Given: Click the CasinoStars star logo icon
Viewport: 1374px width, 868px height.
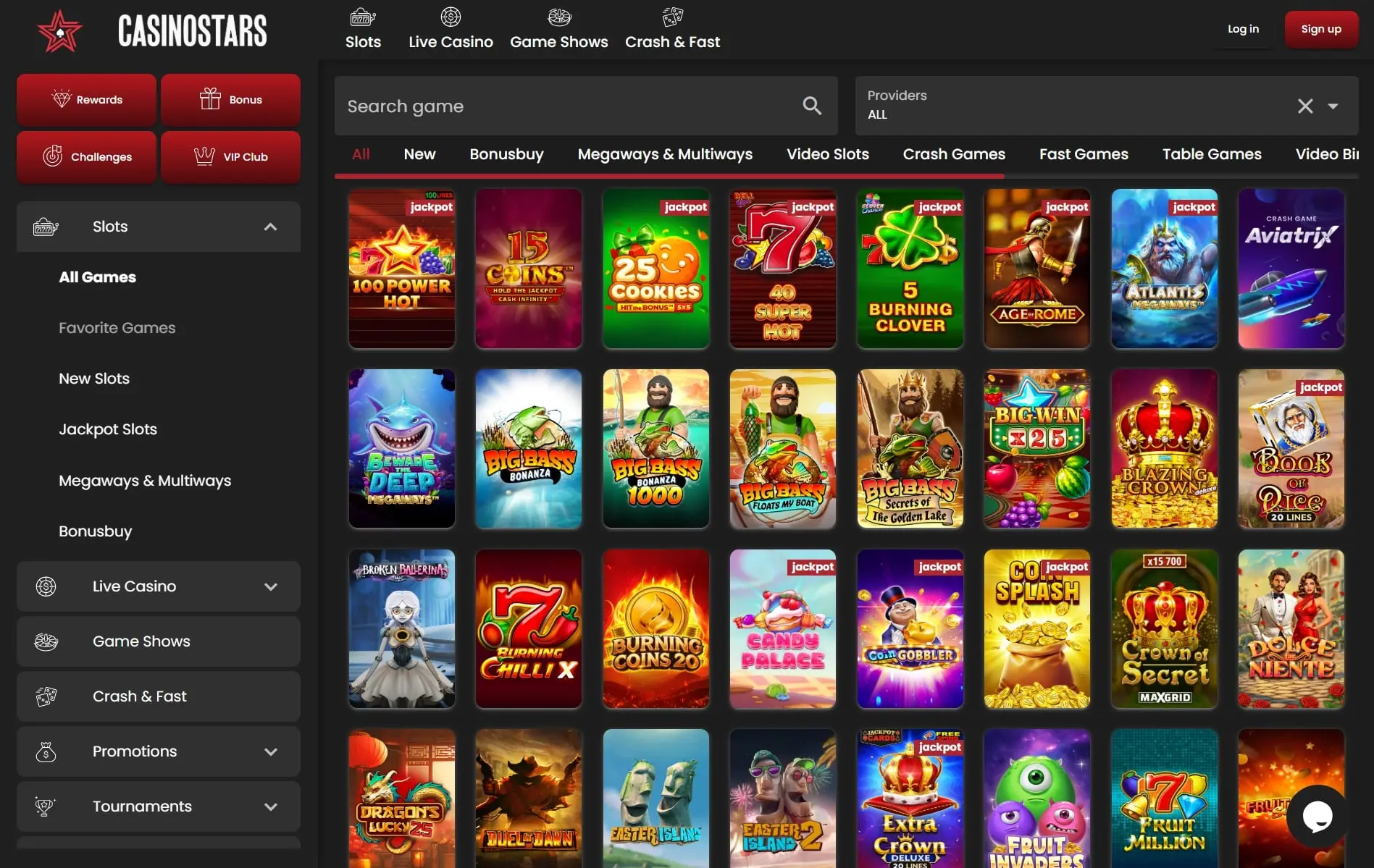Looking at the screenshot, I should [60, 31].
